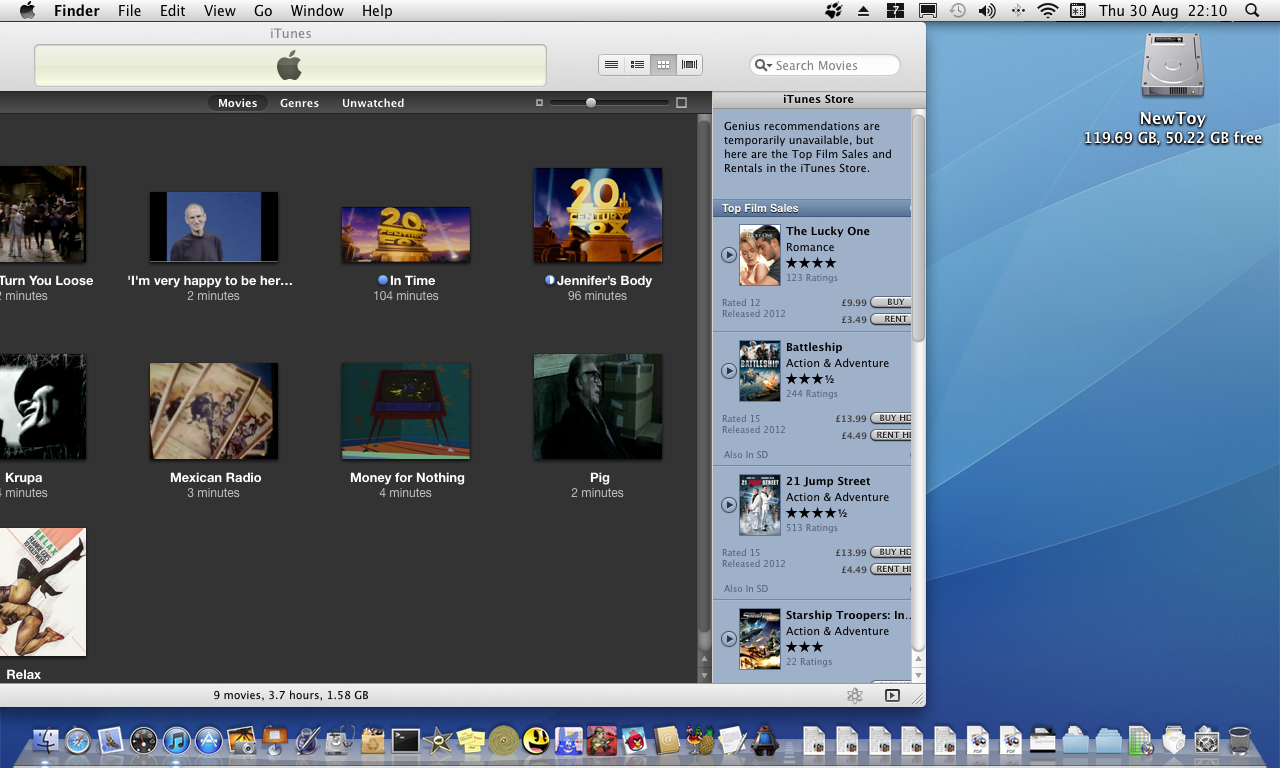The image size is (1280, 768).
Task: Click in the Search Movies field
Action: coord(825,65)
